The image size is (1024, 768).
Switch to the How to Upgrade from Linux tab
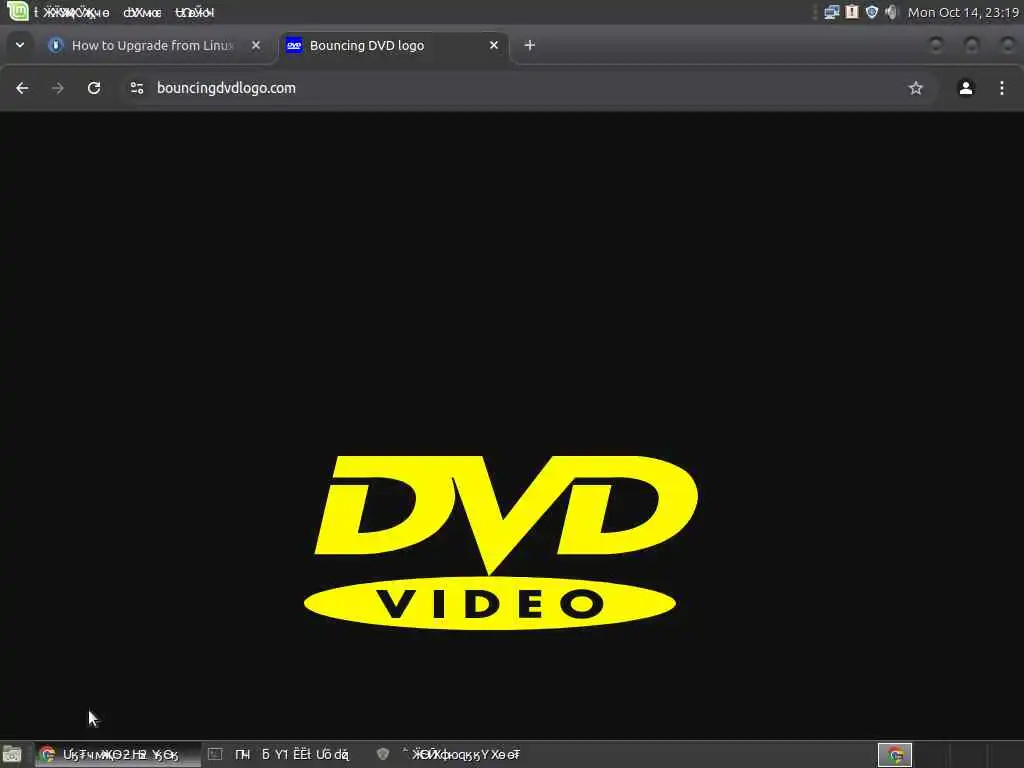coord(153,46)
